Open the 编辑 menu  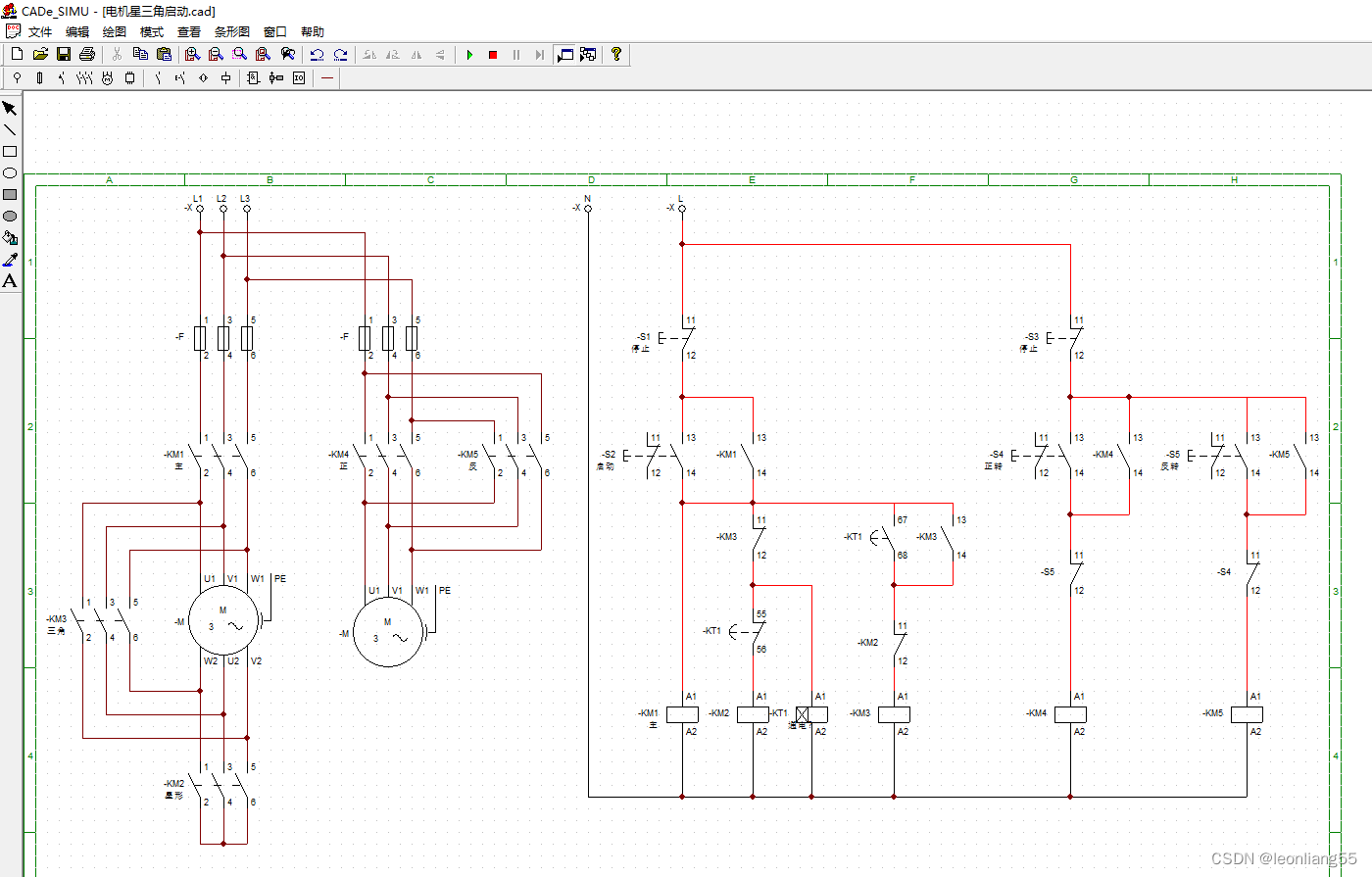click(77, 31)
